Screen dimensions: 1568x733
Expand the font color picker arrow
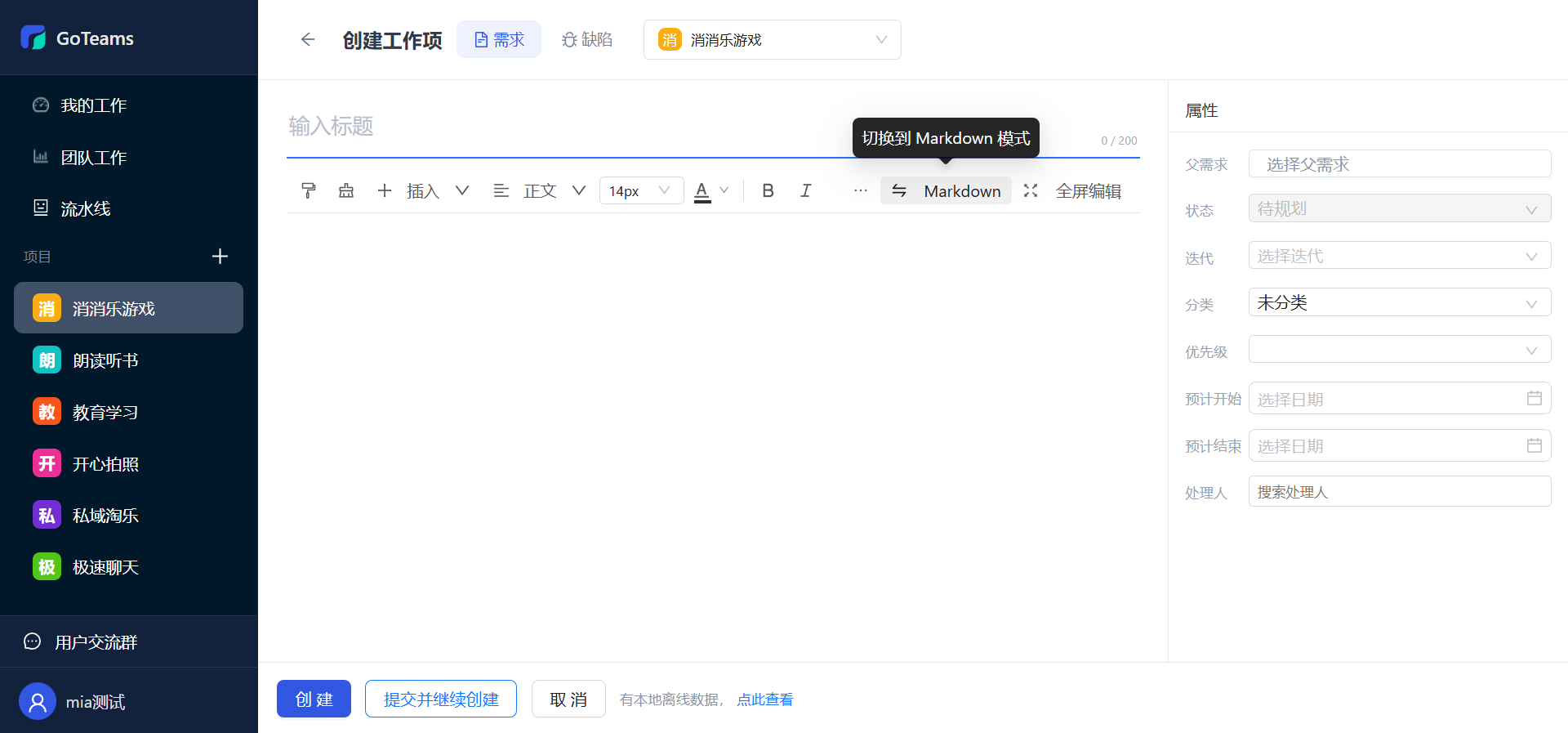click(724, 190)
